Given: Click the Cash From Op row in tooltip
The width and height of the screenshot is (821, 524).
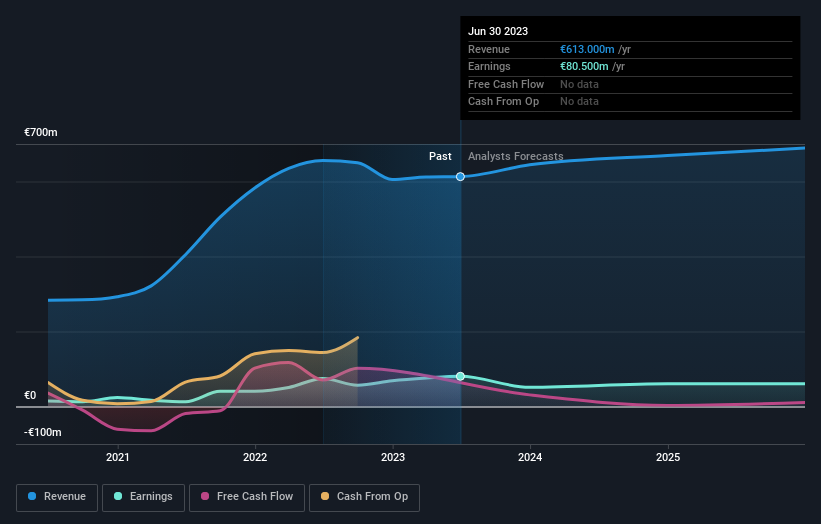Looking at the screenshot, I should pos(630,102).
